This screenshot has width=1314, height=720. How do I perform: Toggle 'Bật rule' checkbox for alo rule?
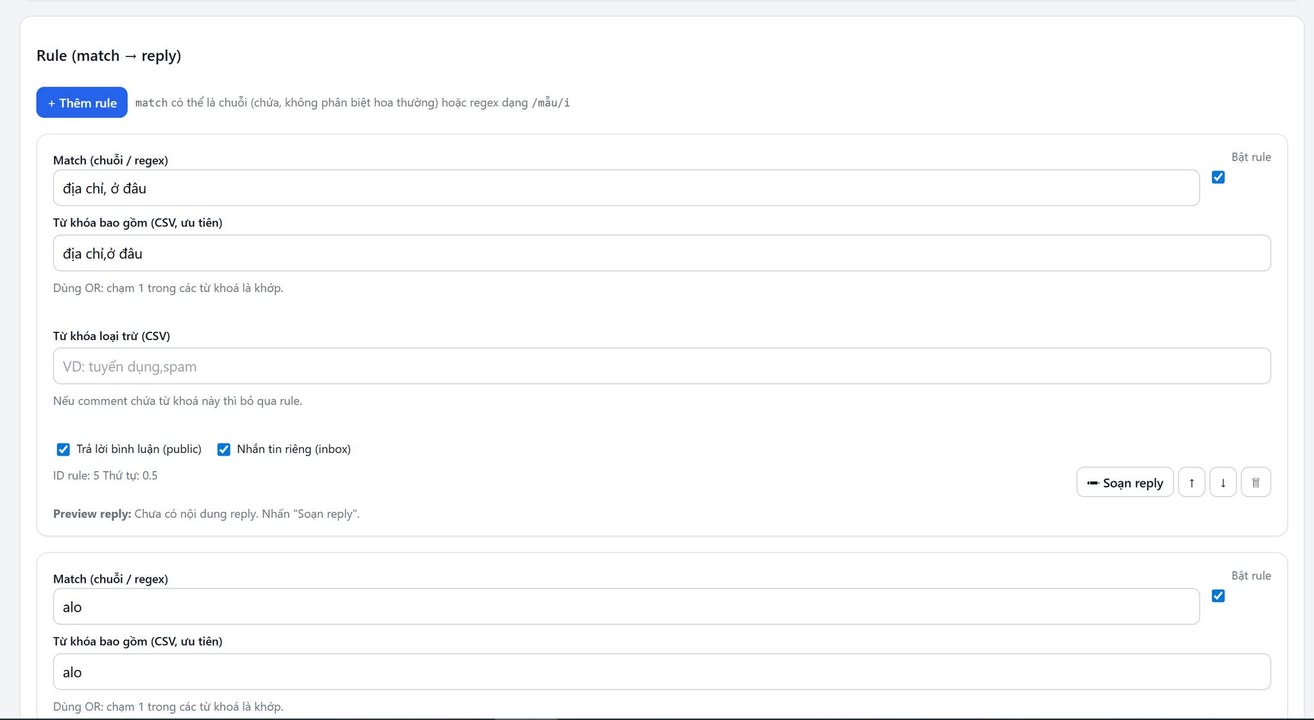1218,596
